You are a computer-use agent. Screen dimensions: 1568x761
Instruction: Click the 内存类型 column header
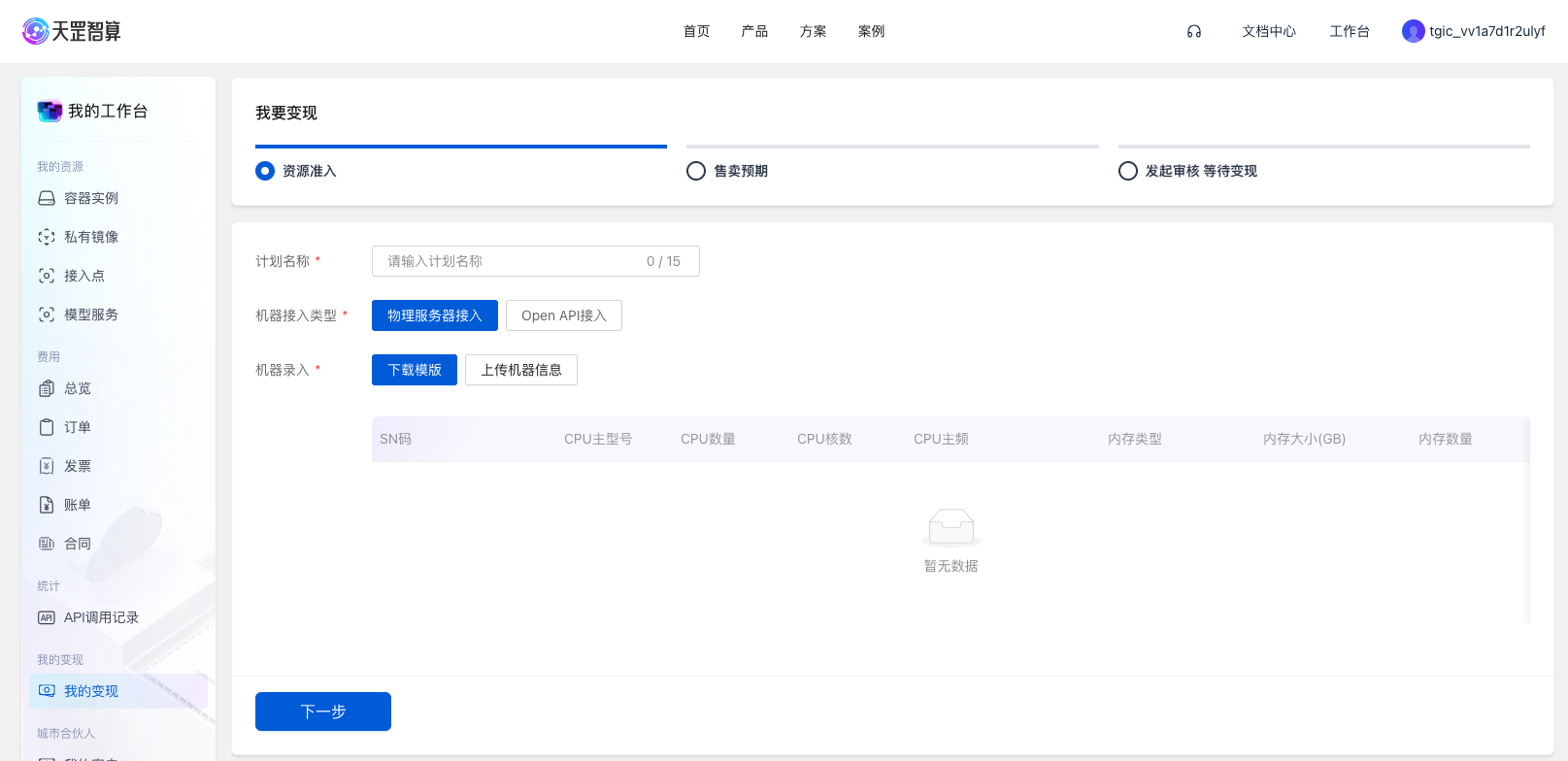click(x=1135, y=439)
